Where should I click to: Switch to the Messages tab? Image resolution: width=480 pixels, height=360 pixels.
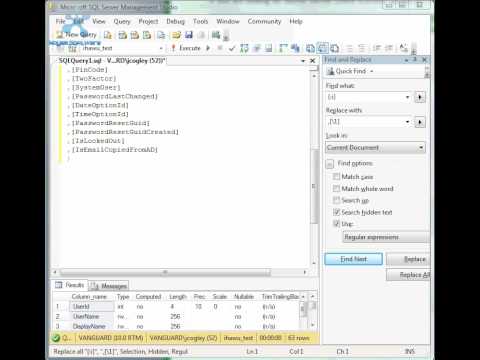point(109,286)
